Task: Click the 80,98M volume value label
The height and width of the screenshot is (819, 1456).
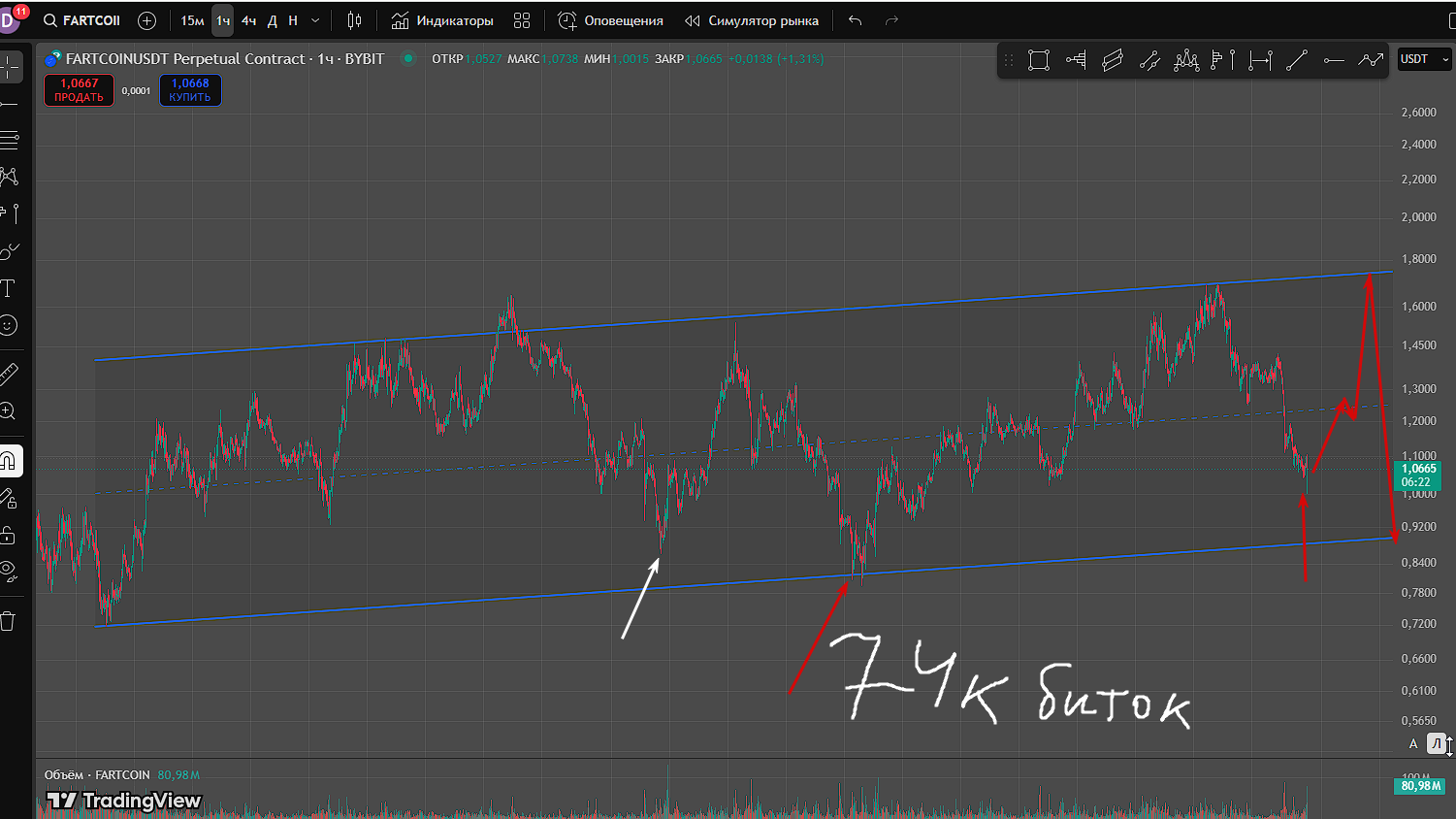Action: click(178, 775)
